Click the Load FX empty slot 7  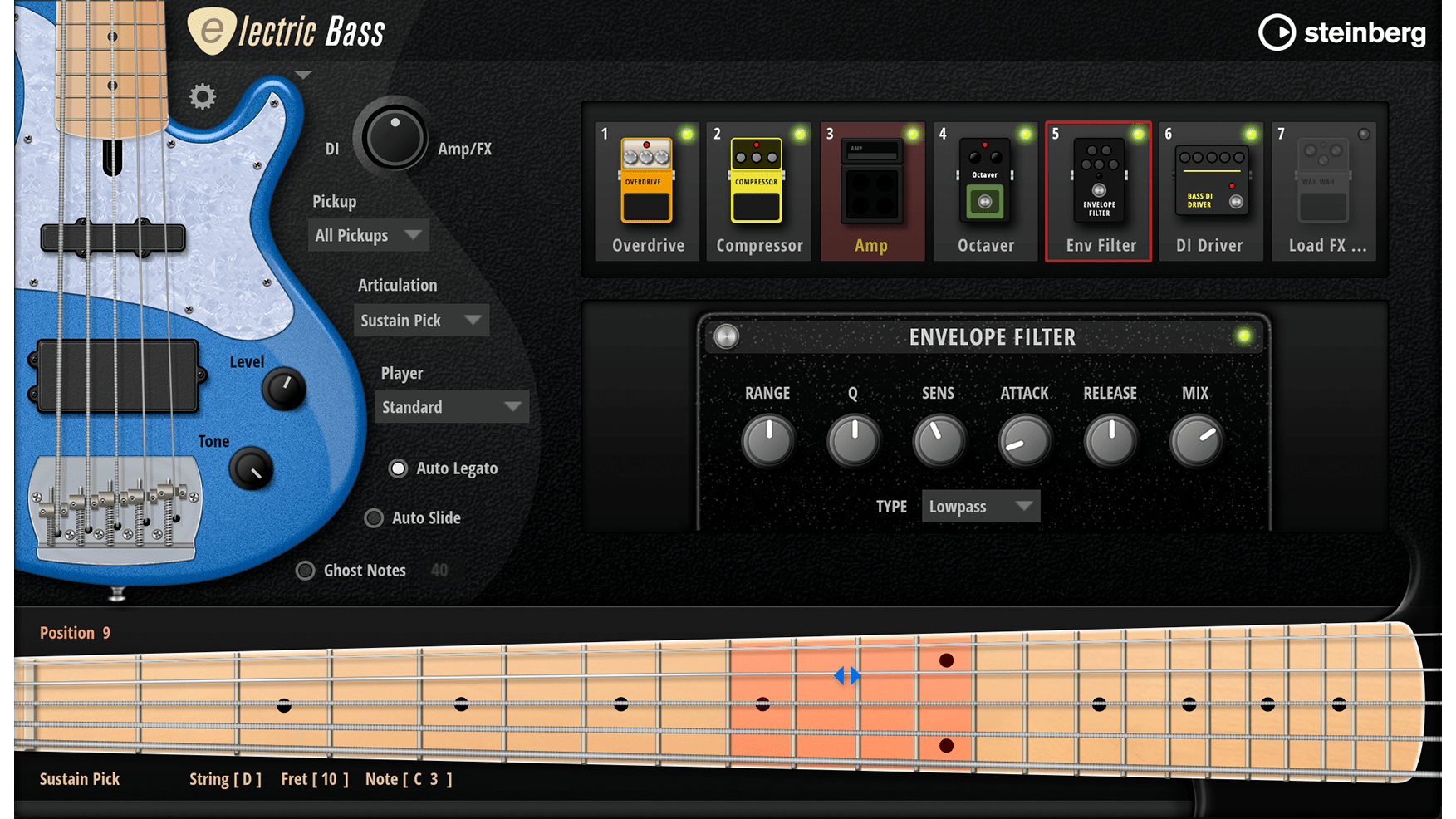coord(1324,191)
